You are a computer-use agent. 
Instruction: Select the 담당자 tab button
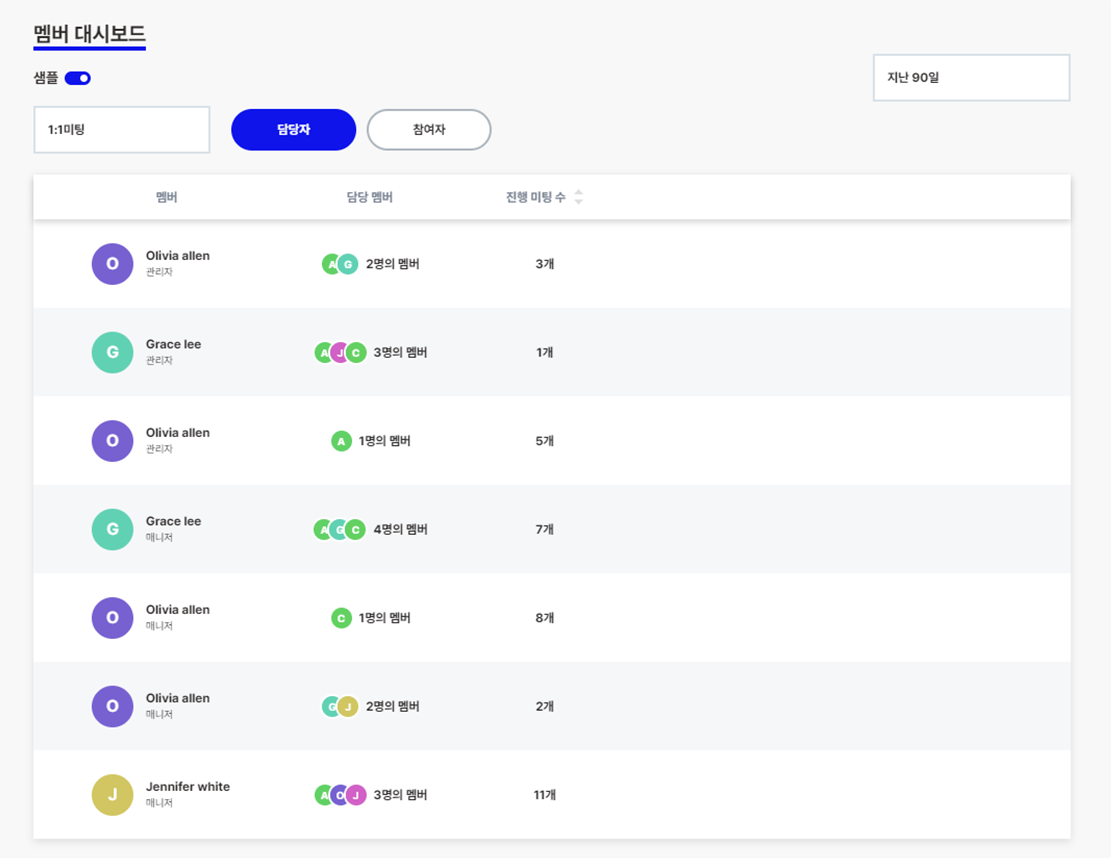(293, 130)
